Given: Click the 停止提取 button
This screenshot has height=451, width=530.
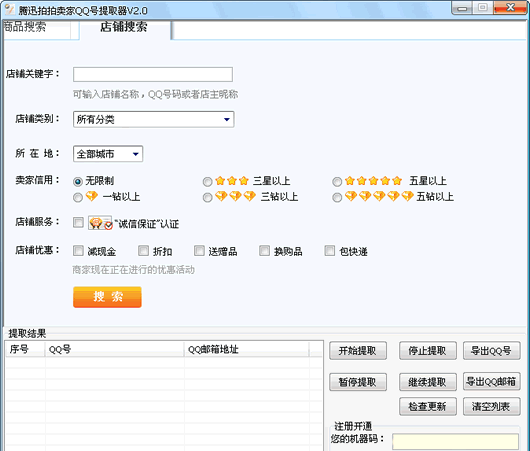Looking at the screenshot, I should point(428,351).
